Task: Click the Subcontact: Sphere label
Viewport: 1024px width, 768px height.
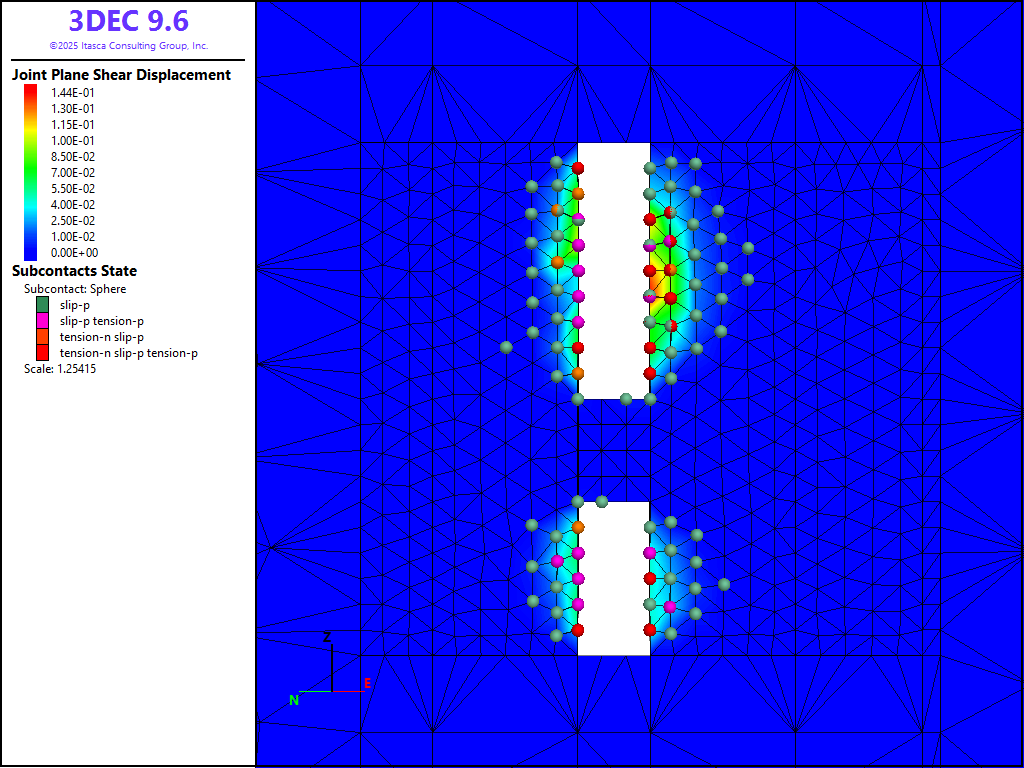Action: (75, 289)
